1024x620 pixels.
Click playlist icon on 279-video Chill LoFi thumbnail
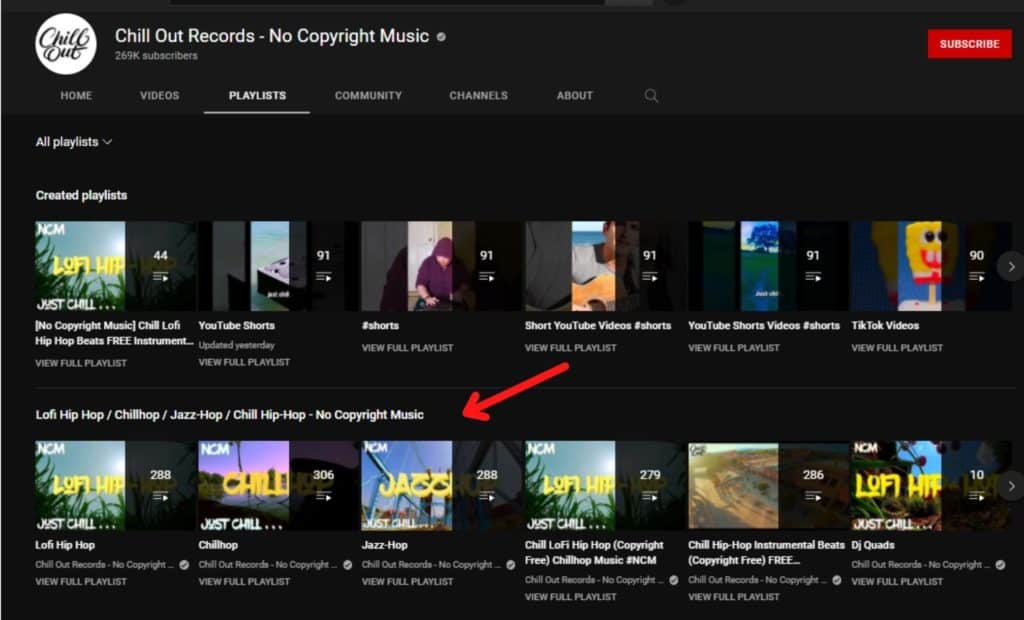[x=650, y=497]
